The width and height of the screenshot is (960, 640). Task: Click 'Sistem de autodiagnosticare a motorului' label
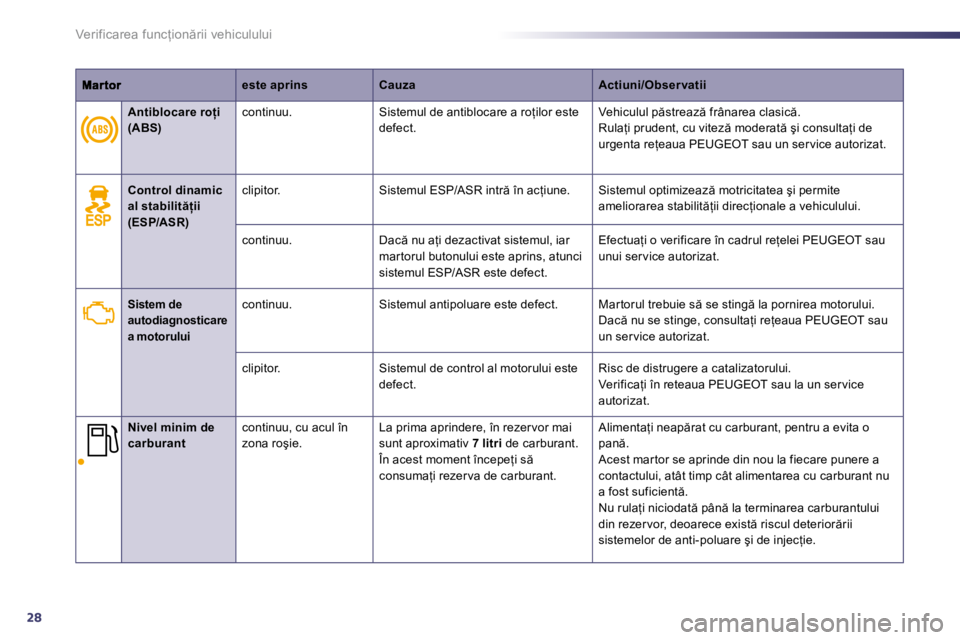(x=178, y=320)
